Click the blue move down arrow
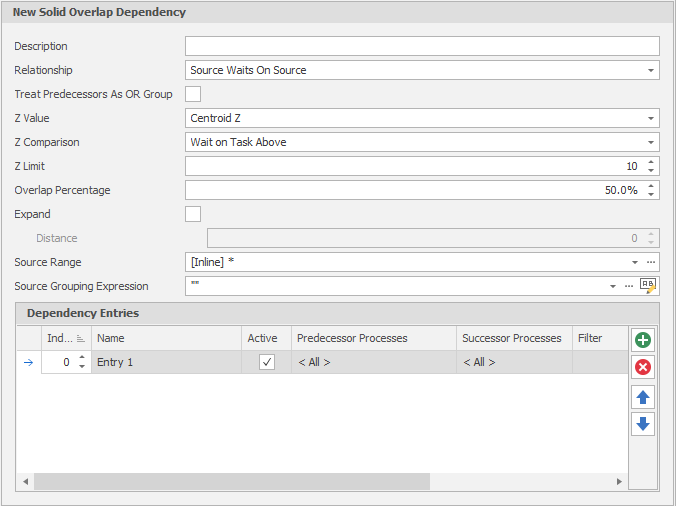The image size is (680, 507). [643, 424]
